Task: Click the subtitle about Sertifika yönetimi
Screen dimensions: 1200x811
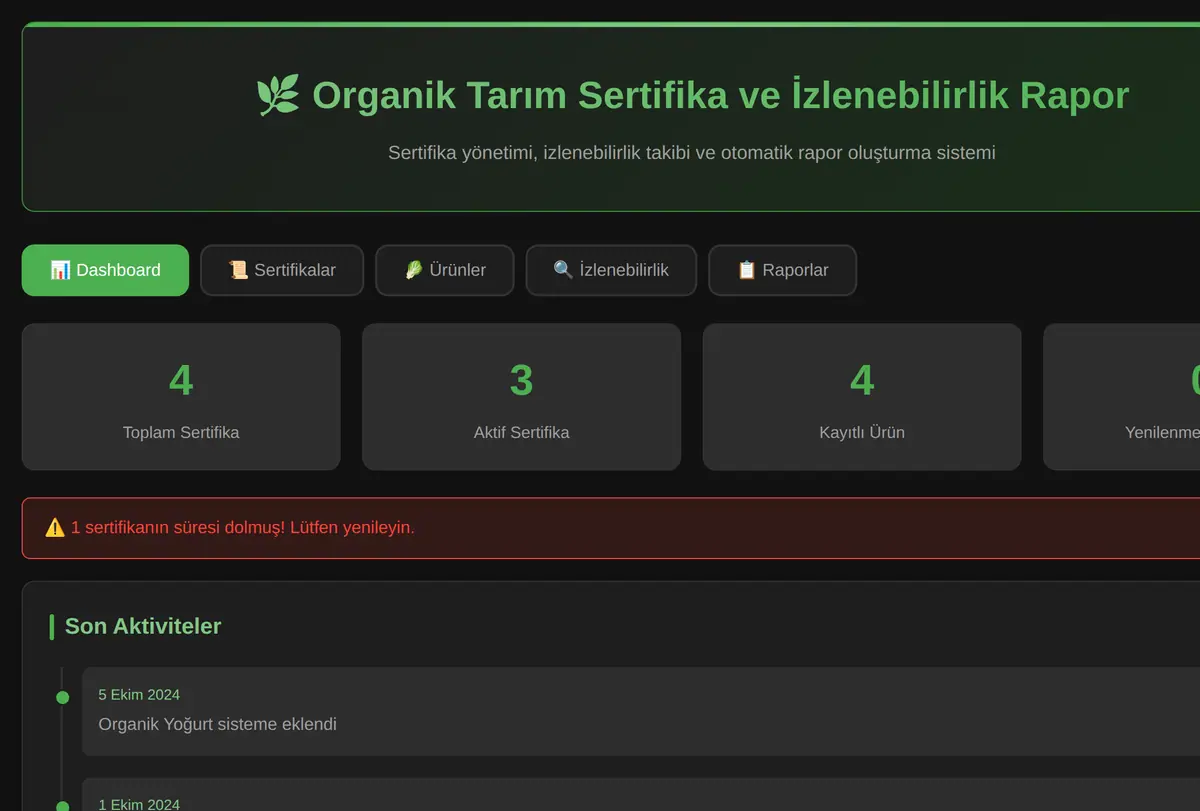Action: [x=692, y=153]
